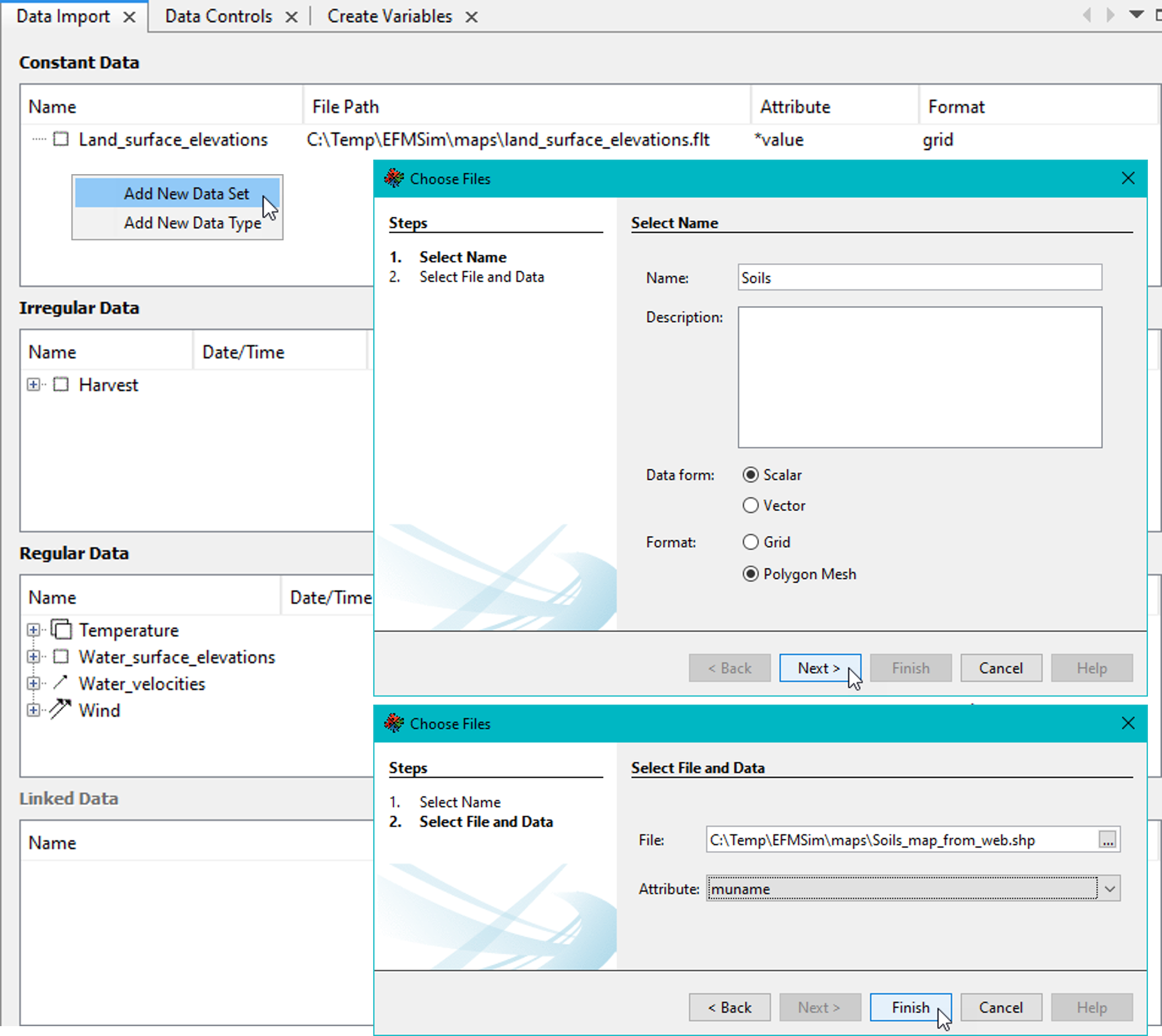Viewport: 1162px width, 1036px height.
Task: Open the Attribute muname dropdown
Action: click(x=1109, y=889)
